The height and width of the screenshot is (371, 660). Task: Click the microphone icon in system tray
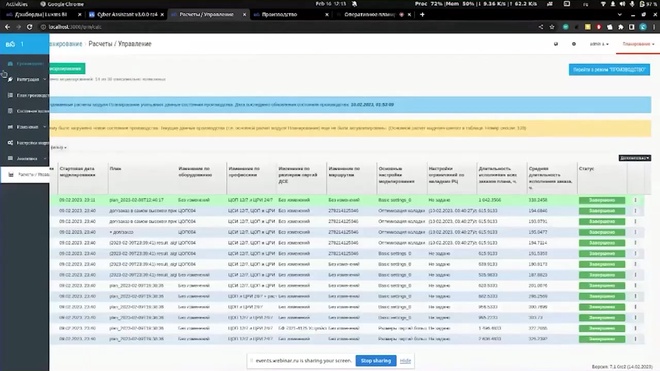point(632,4)
